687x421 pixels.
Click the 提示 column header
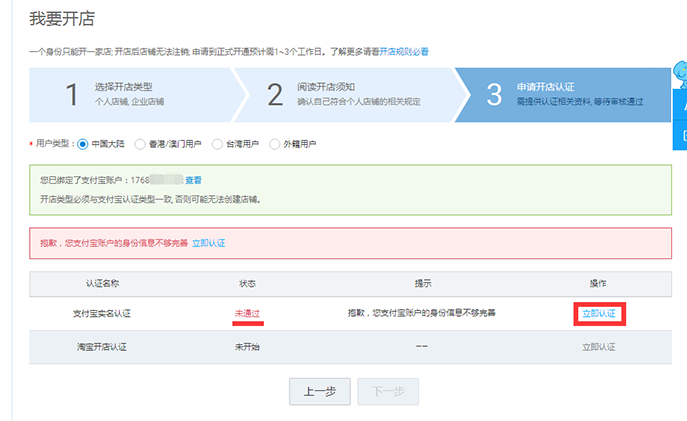[x=423, y=283]
